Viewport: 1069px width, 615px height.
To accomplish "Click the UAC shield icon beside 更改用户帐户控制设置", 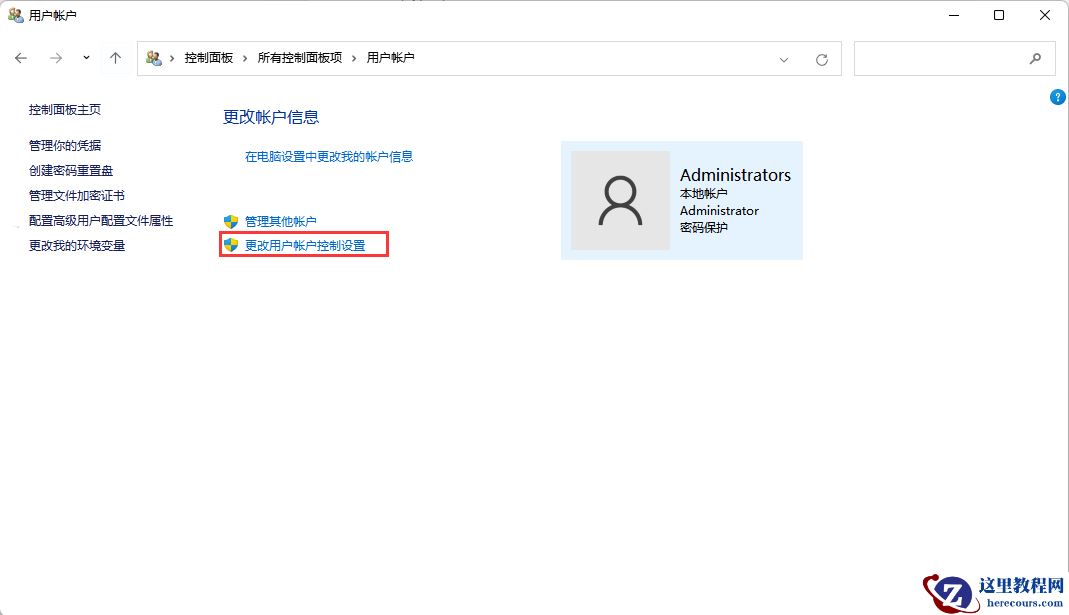I will (230, 243).
